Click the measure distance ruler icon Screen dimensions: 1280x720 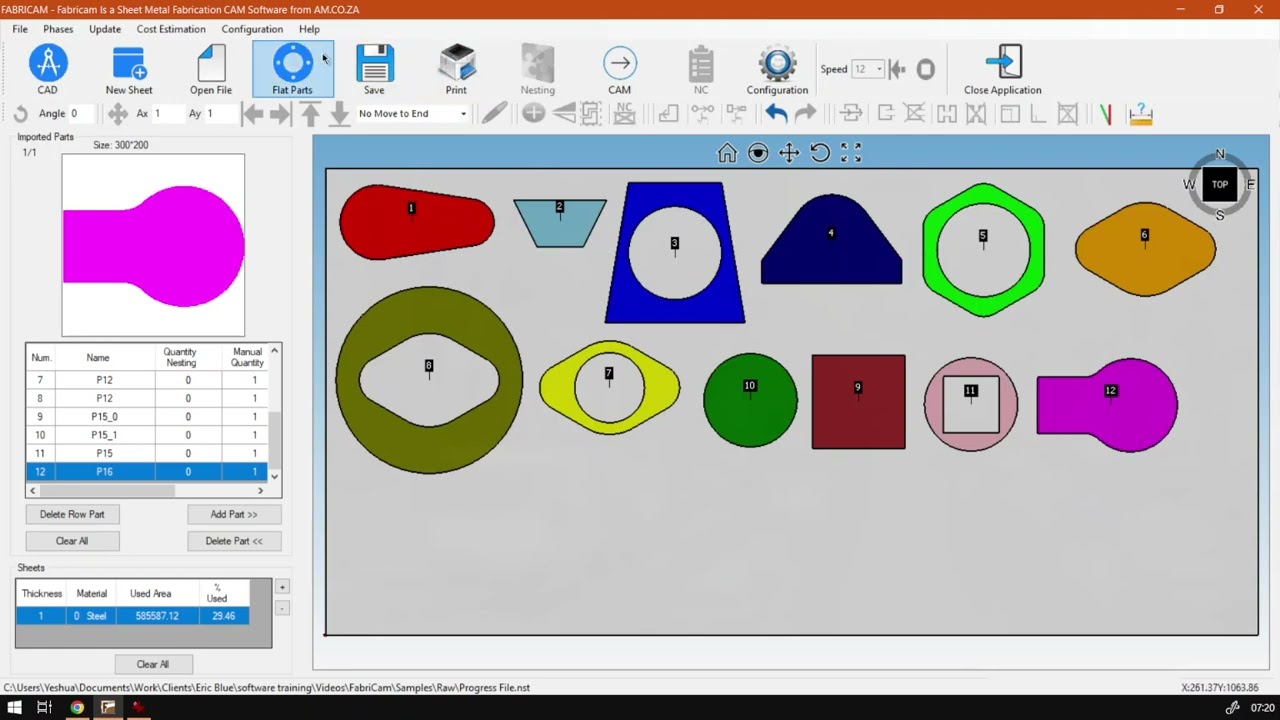[x=1140, y=114]
